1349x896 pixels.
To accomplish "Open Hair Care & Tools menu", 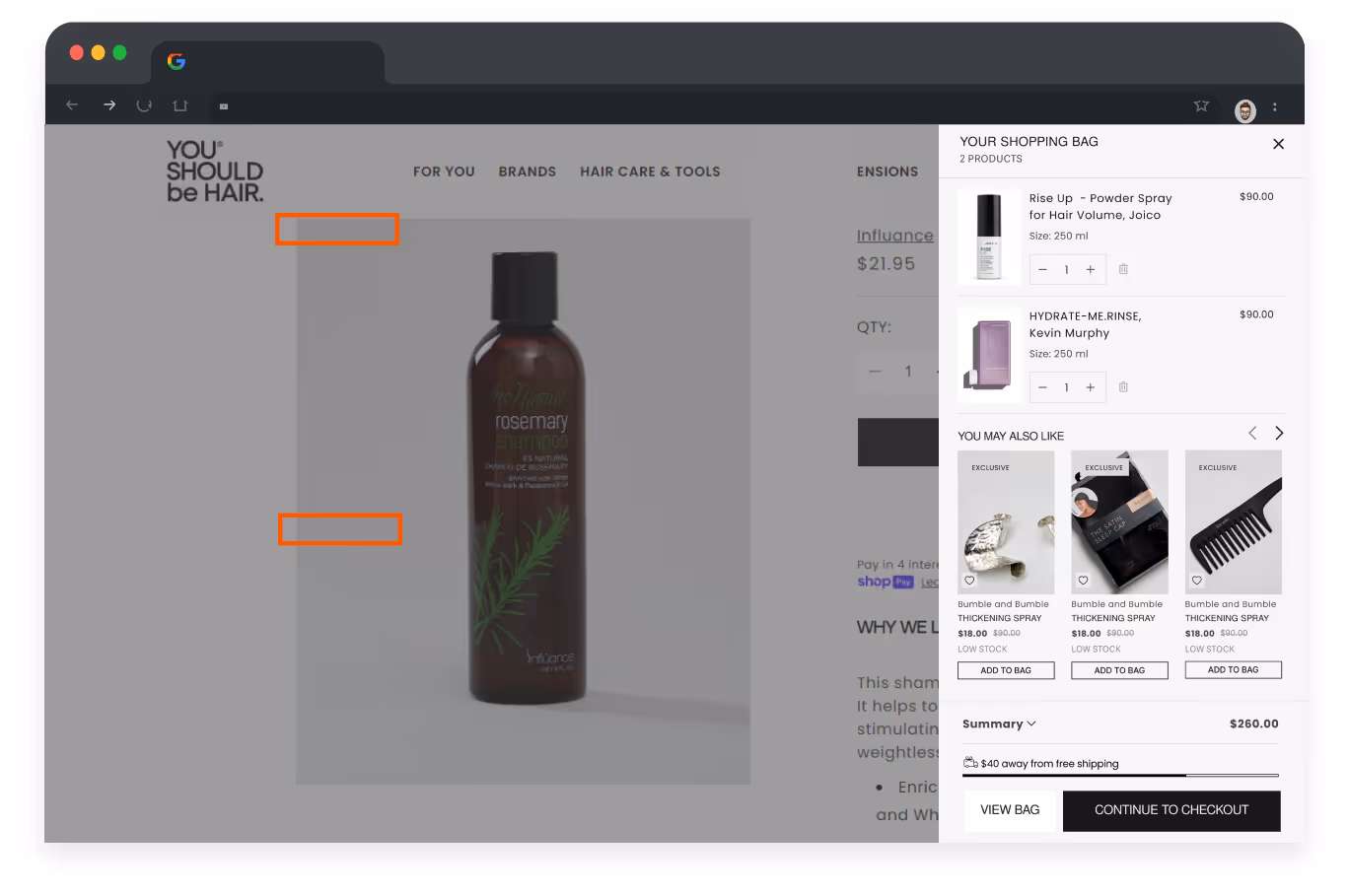I will (x=650, y=172).
